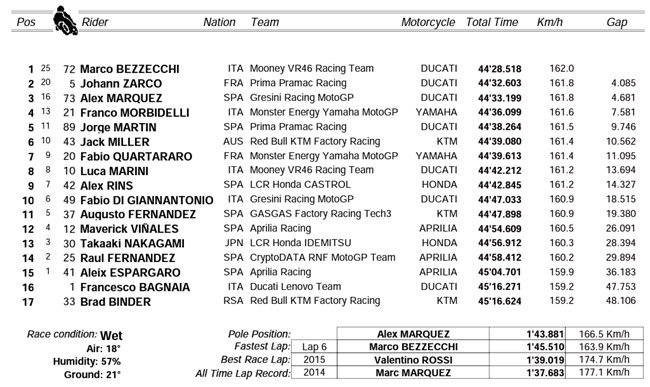Select winner Marco BEZZECCHI in first row
The width and height of the screenshot is (650, 387).
(x=130, y=69)
